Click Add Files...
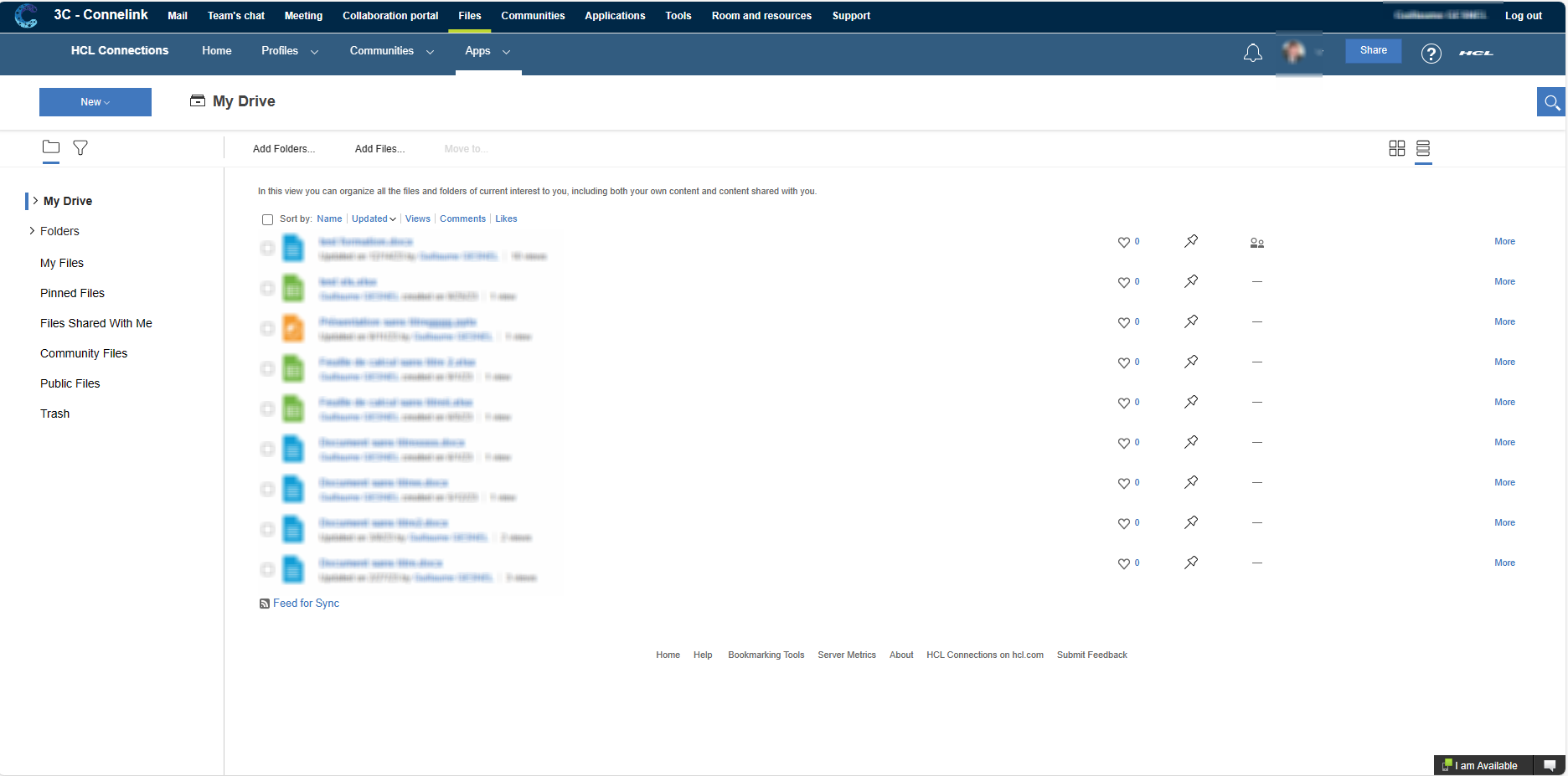Screen dimensions: 1568x776 tap(379, 149)
